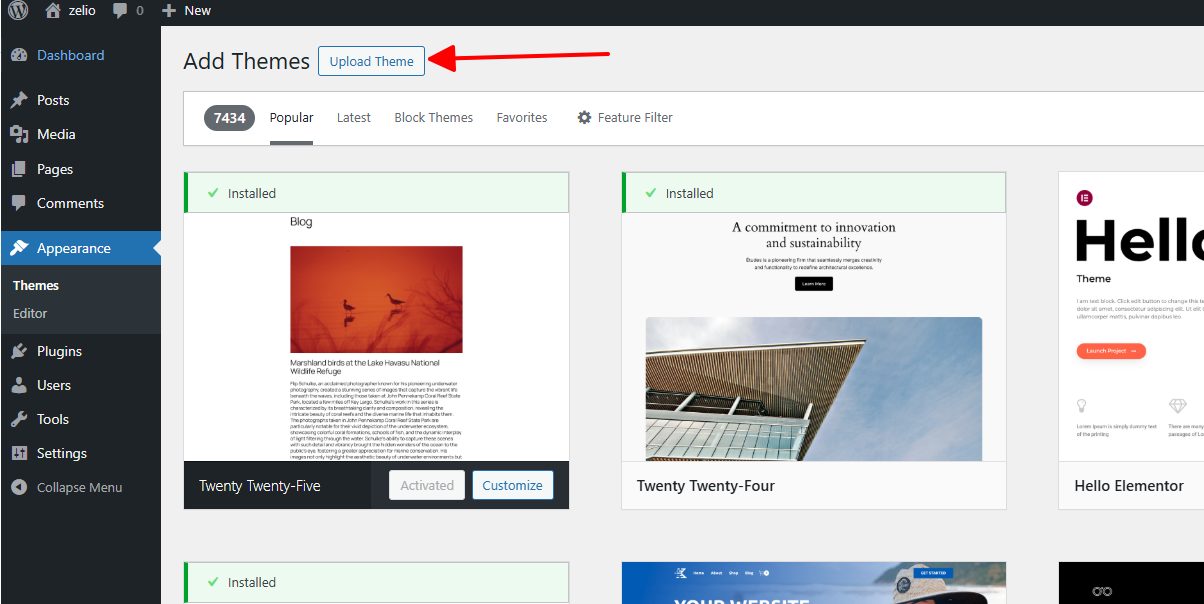Click the Hello Elementor theme name
The image size is (1204, 604).
click(1129, 485)
